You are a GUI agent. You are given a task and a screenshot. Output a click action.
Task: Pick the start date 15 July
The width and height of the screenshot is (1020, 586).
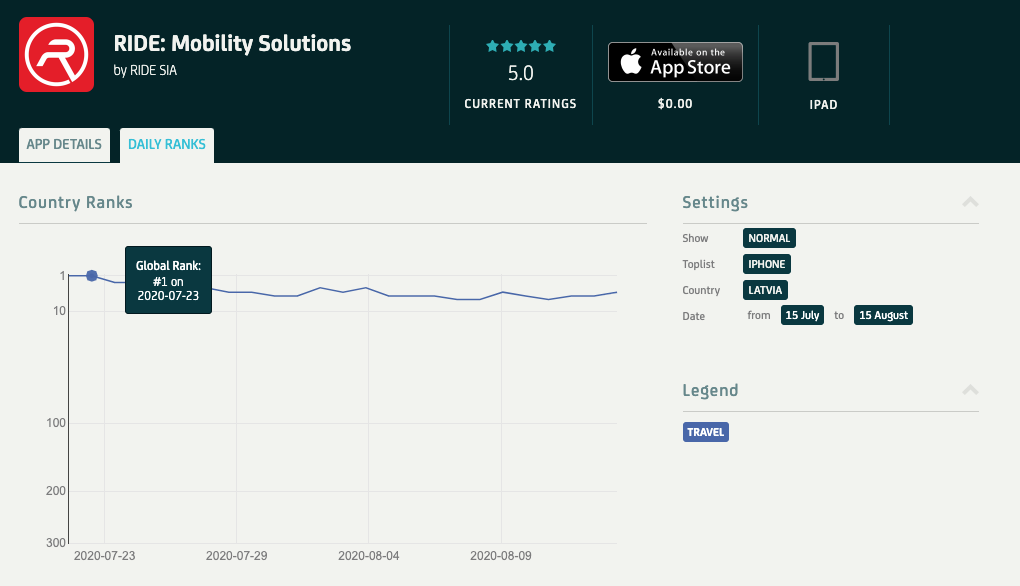click(x=802, y=316)
